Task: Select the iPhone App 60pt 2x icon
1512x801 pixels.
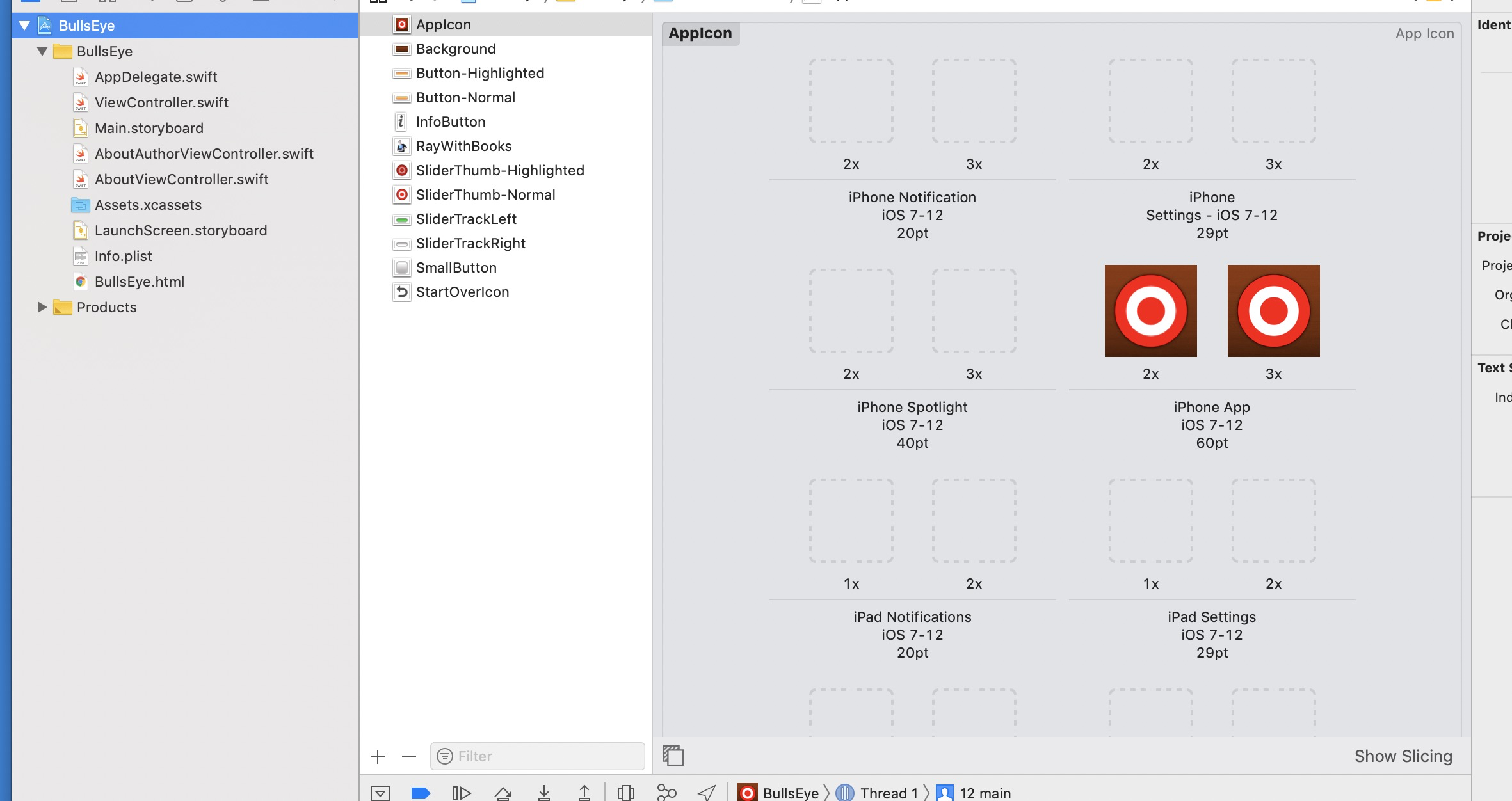Action: tap(1151, 311)
